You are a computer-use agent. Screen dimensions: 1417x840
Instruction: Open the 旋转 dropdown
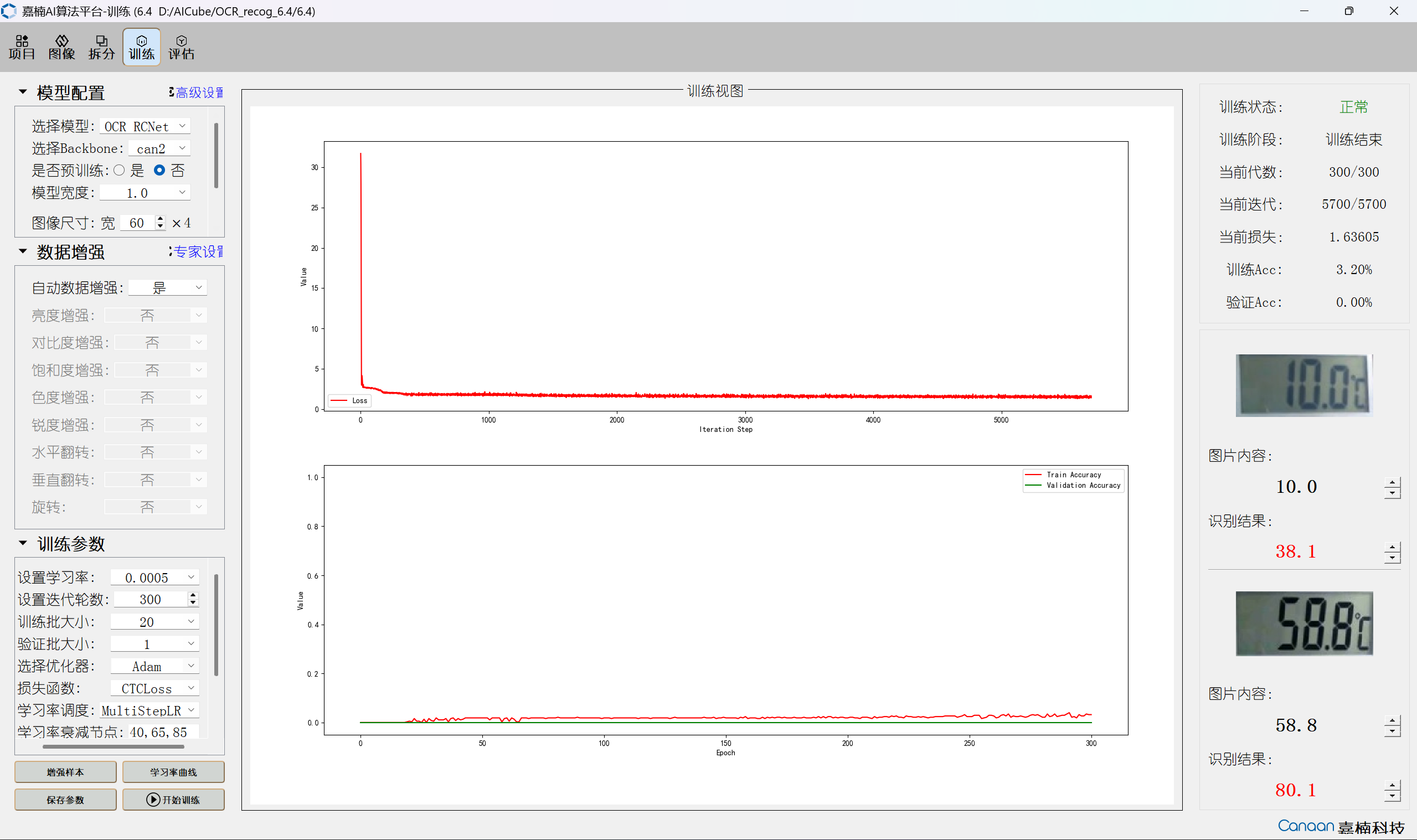pos(156,507)
